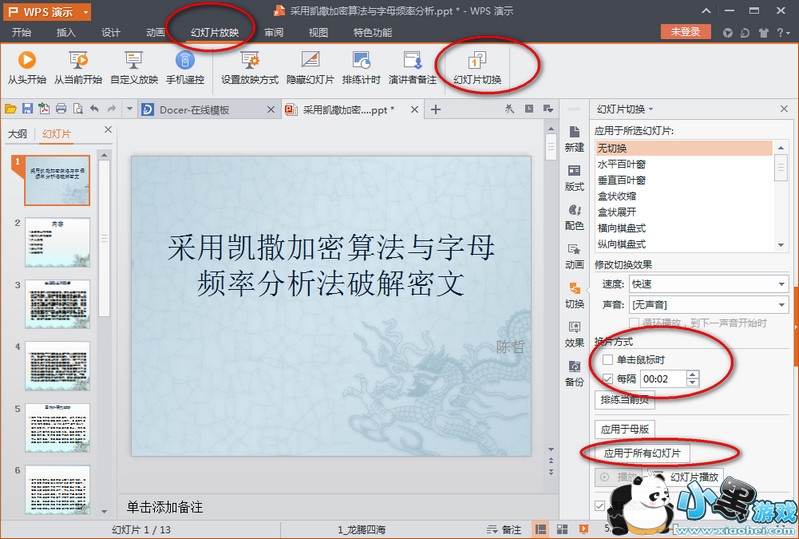799x539 pixels.
Task: Open slideshow setup (设置放映方式)
Action: pos(250,67)
